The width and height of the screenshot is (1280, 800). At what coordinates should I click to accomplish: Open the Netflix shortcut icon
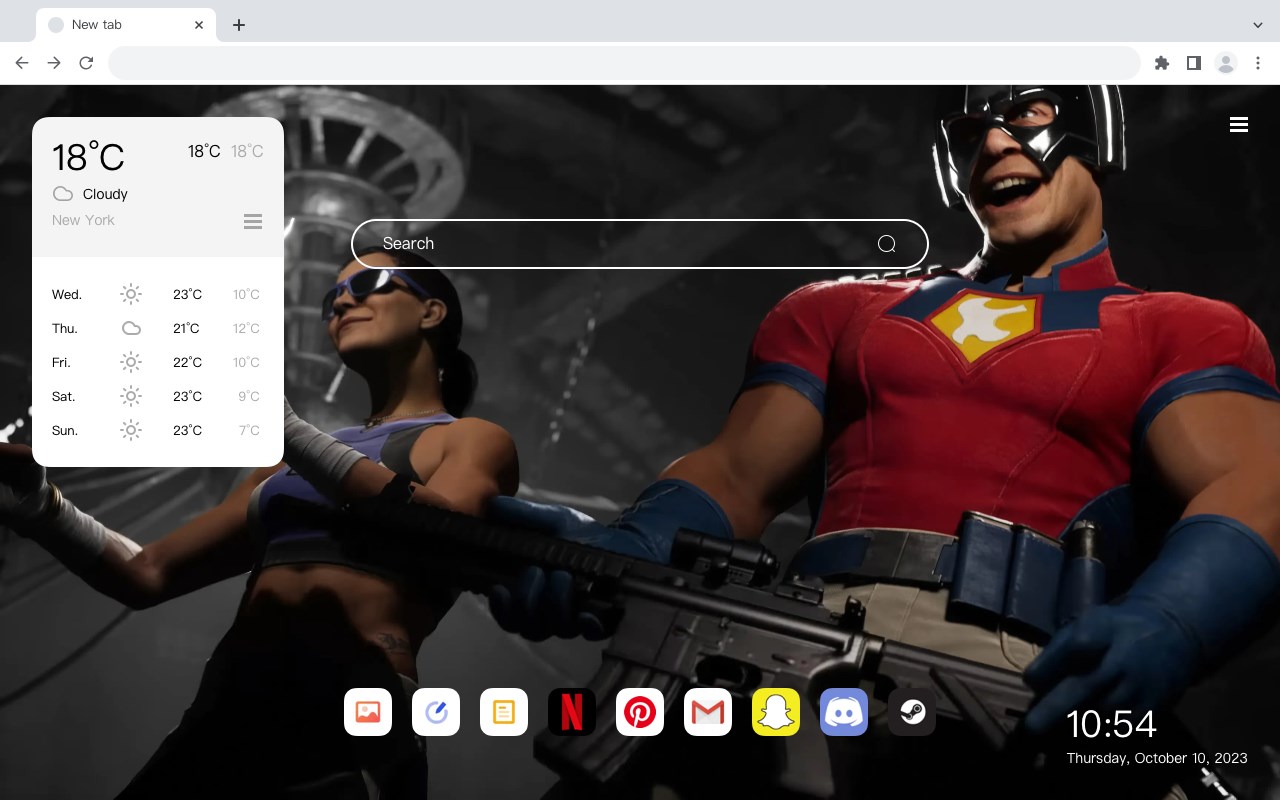click(x=572, y=712)
